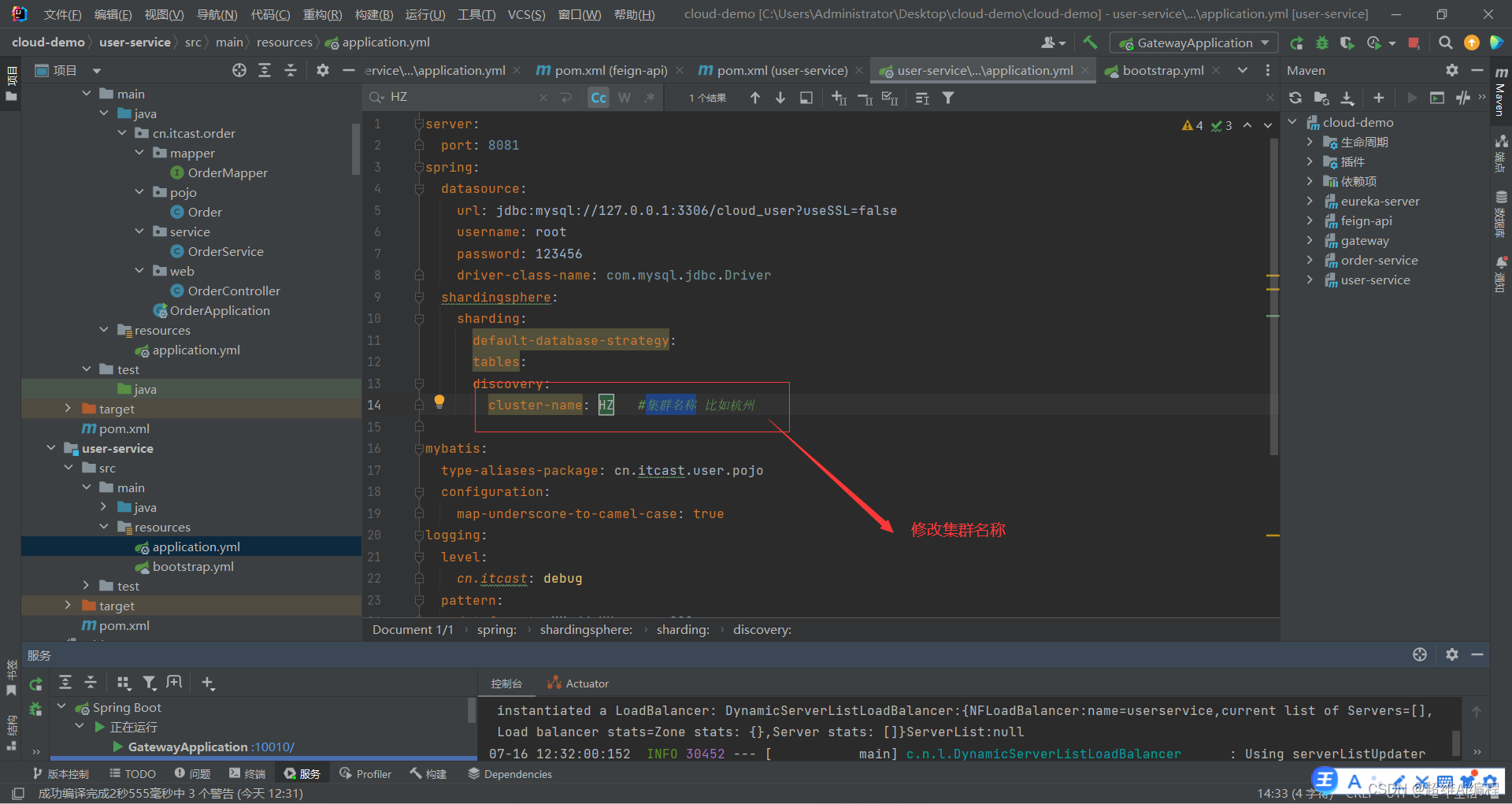This screenshot has height=804, width=1512.
Task: Rerun GatewayApplication with the green rerun icon
Action: click(1296, 43)
